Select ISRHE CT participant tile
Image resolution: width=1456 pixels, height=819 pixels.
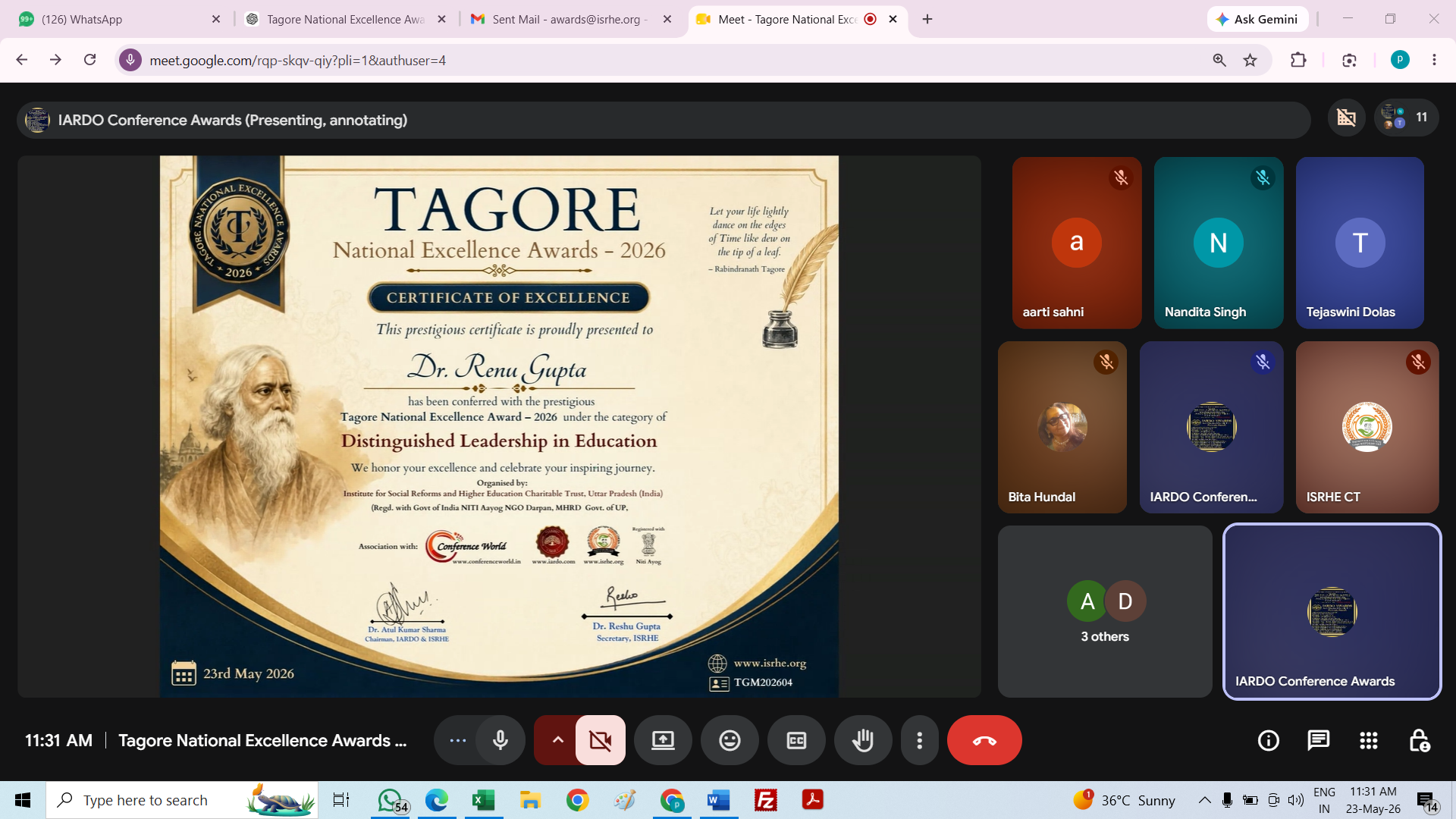pos(1367,427)
